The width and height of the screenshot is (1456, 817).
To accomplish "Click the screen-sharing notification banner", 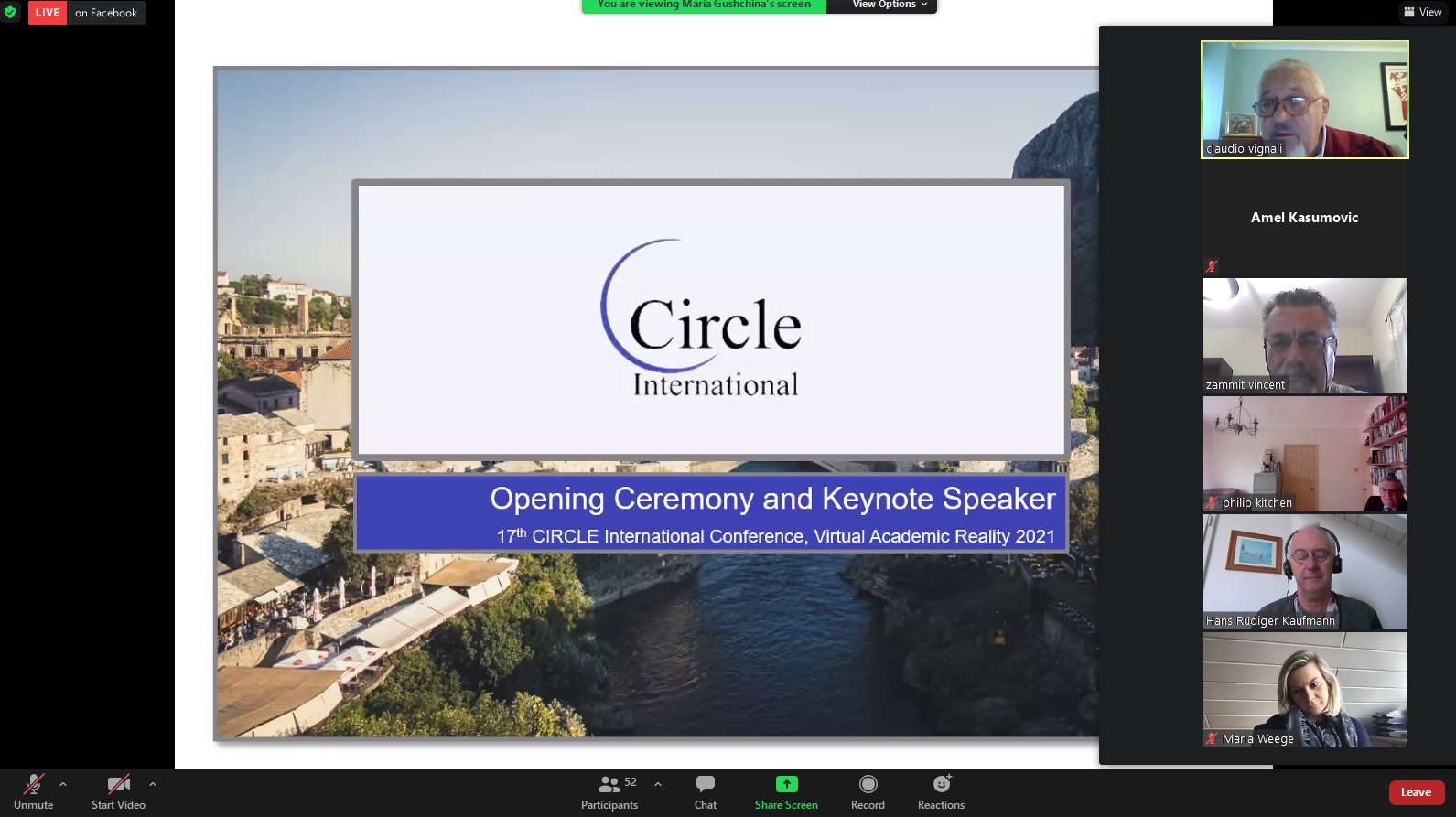I will [704, 5].
